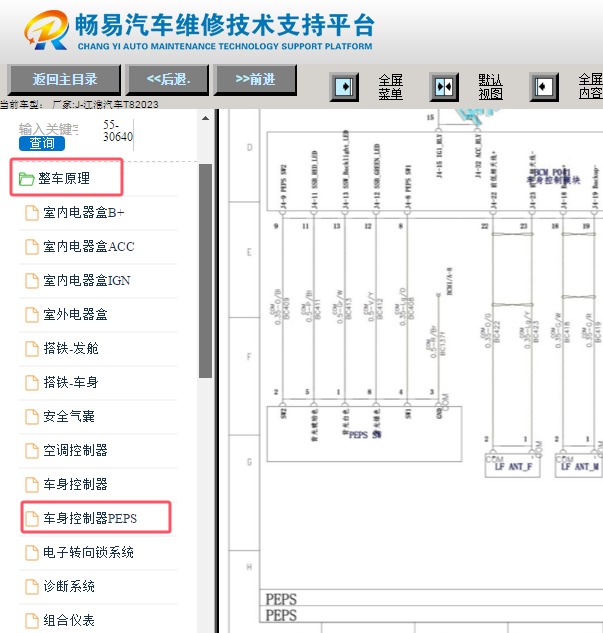Click the 全屏菜单 arrow icon
The width and height of the screenshot is (603, 633).
344,87
